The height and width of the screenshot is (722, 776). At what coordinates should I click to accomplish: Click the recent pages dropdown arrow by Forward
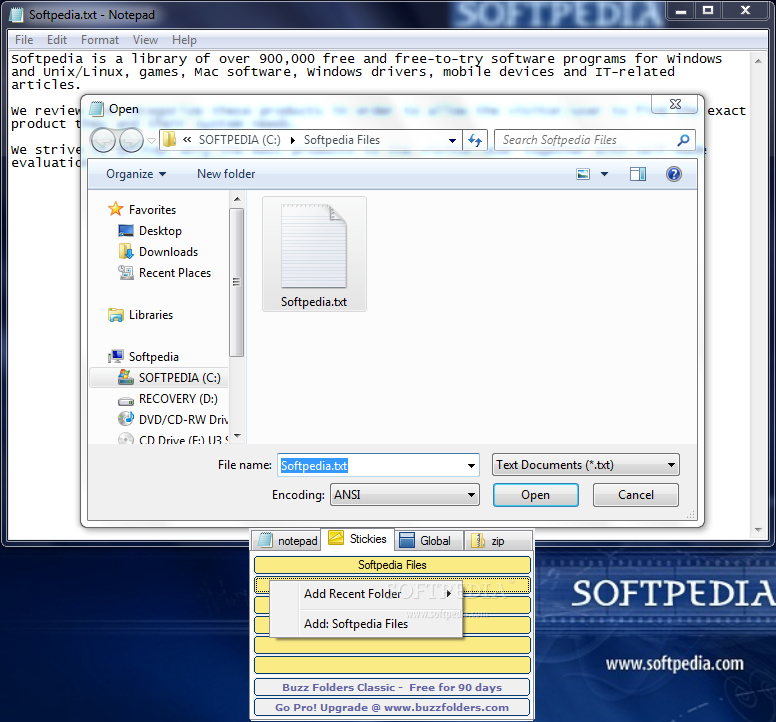151,141
